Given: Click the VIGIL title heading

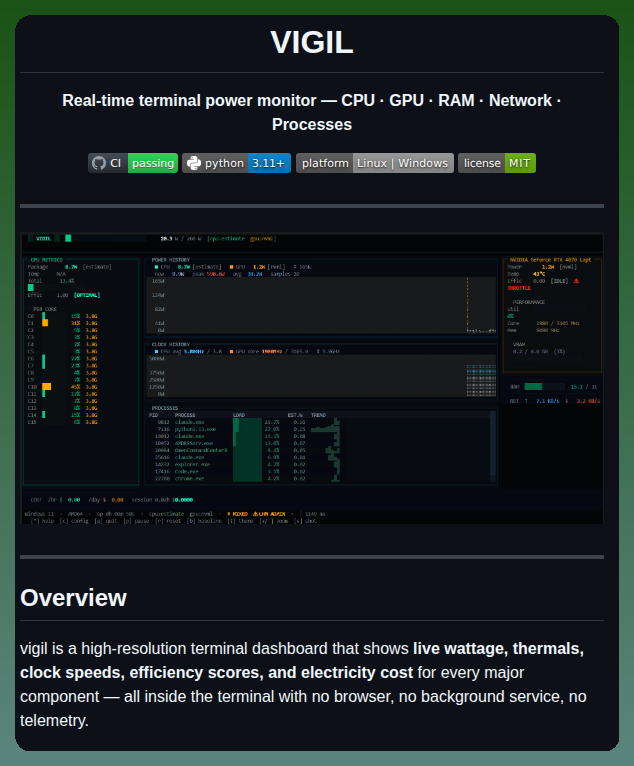Looking at the screenshot, I should coord(312,43).
